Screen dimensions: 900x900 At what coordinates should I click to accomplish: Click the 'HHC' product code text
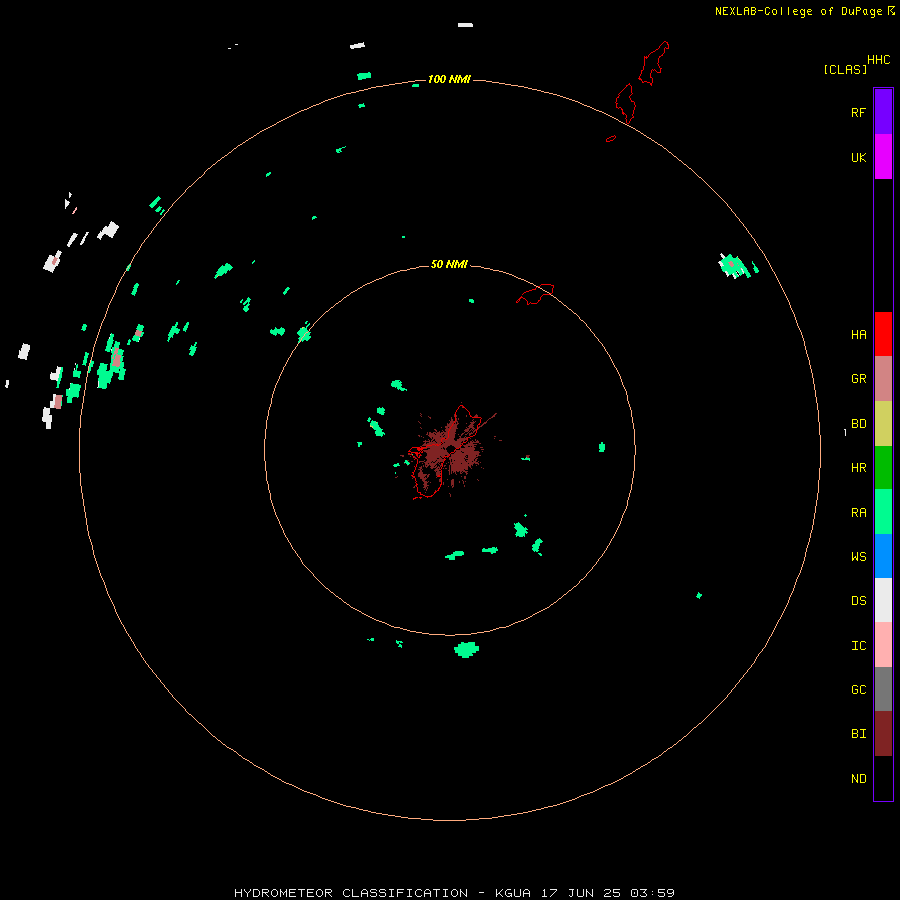(x=879, y=60)
